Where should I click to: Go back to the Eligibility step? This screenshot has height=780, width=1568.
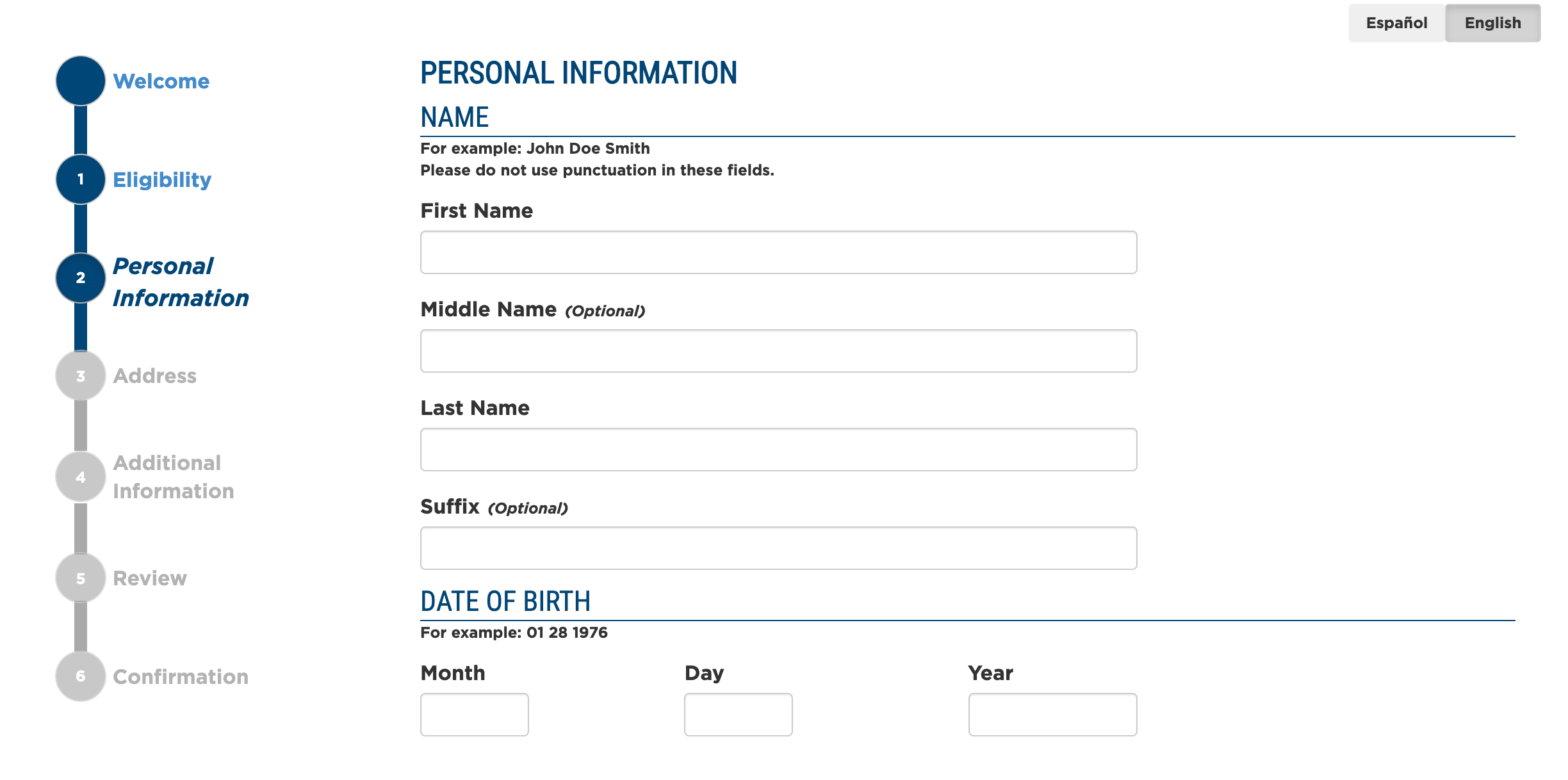(162, 180)
